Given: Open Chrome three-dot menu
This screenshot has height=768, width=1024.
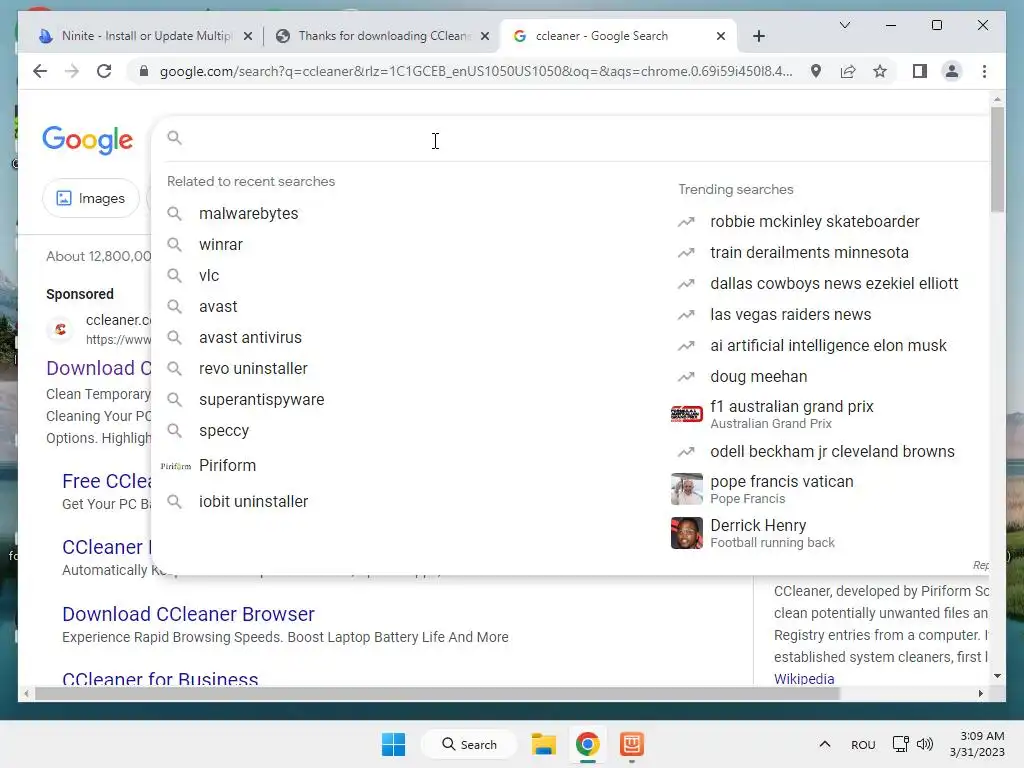Looking at the screenshot, I should 984,71.
